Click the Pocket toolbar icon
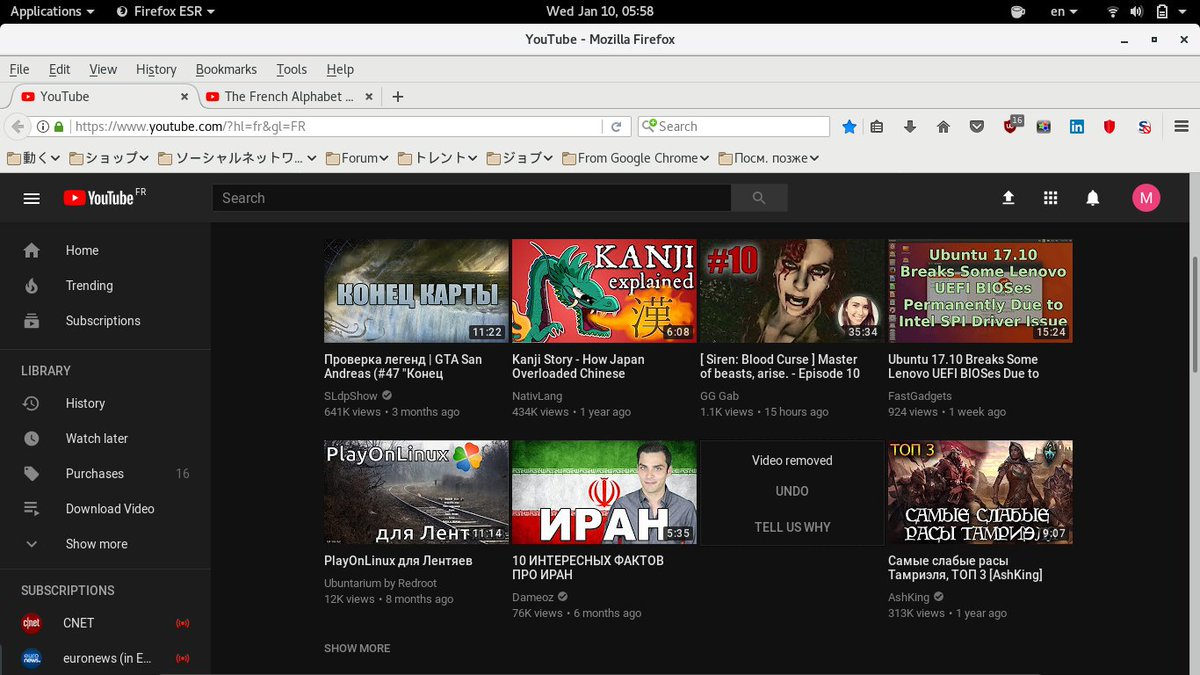Image resolution: width=1200 pixels, height=675 pixels. click(x=977, y=127)
